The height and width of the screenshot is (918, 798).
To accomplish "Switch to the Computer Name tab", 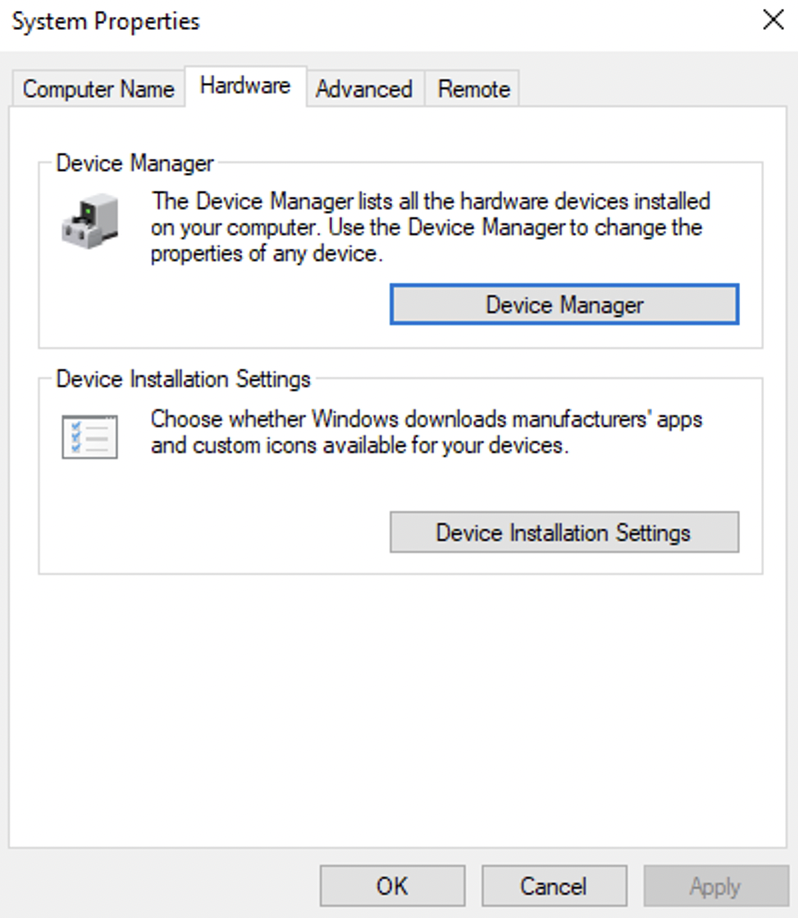I will point(98,89).
